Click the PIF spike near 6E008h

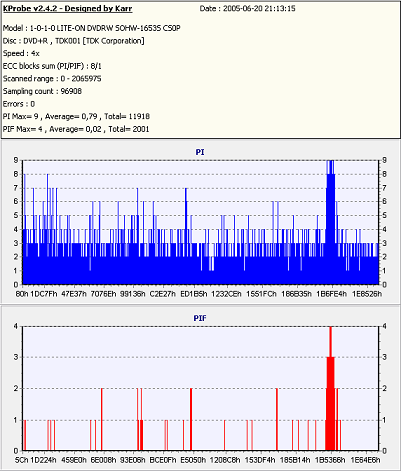[x=102, y=419]
